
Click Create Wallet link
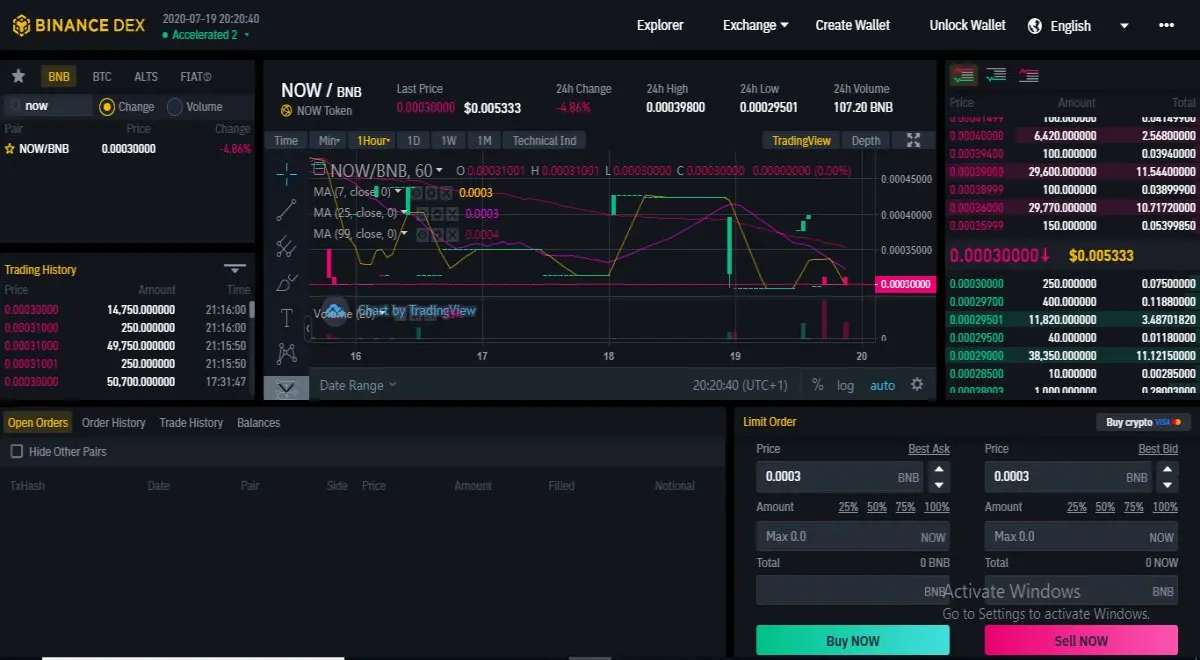pyautogui.click(x=853, y=25)
